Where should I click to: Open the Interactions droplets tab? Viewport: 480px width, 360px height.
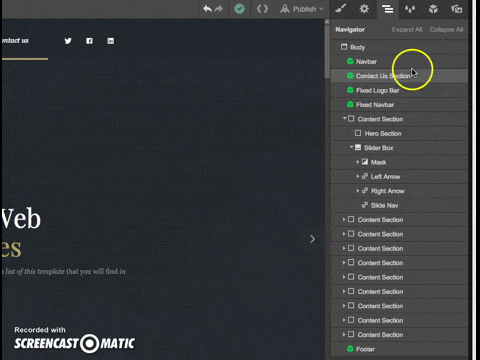point(410,9)
